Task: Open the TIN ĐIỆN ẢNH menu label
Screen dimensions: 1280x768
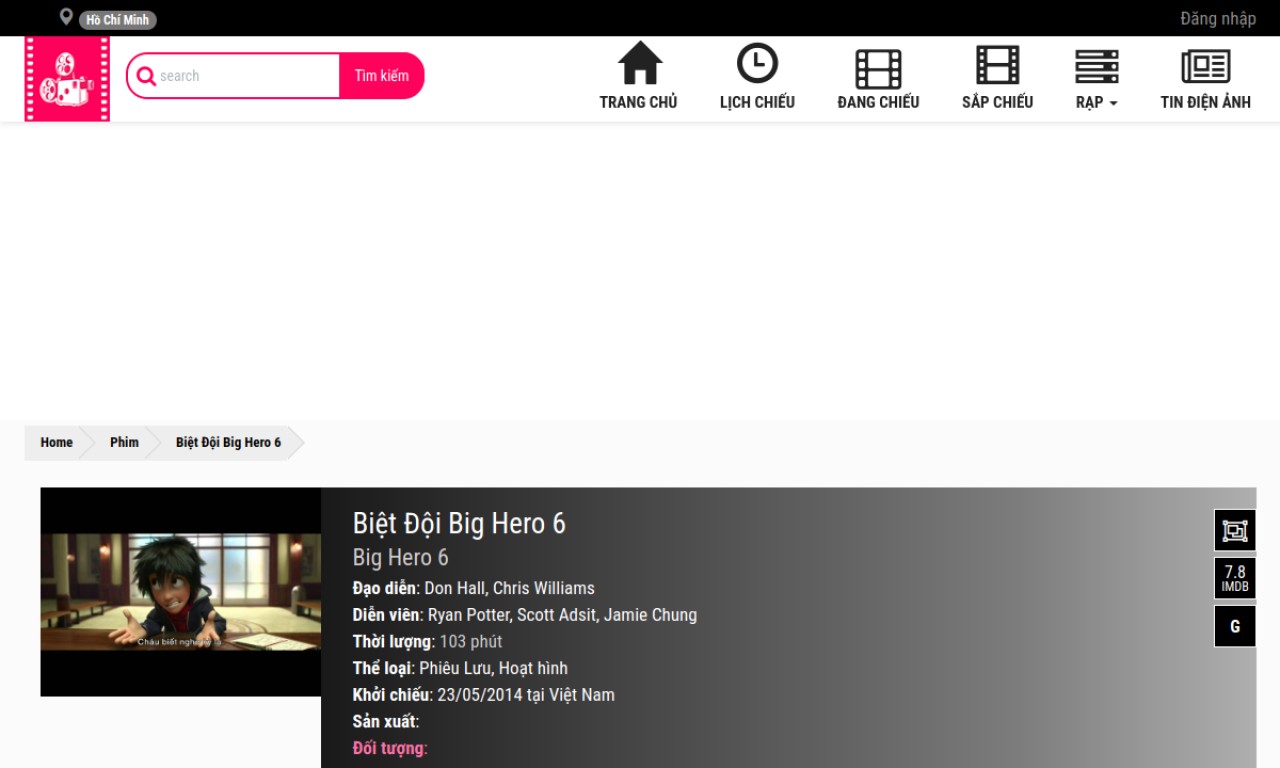Action: coord(1206,102)
